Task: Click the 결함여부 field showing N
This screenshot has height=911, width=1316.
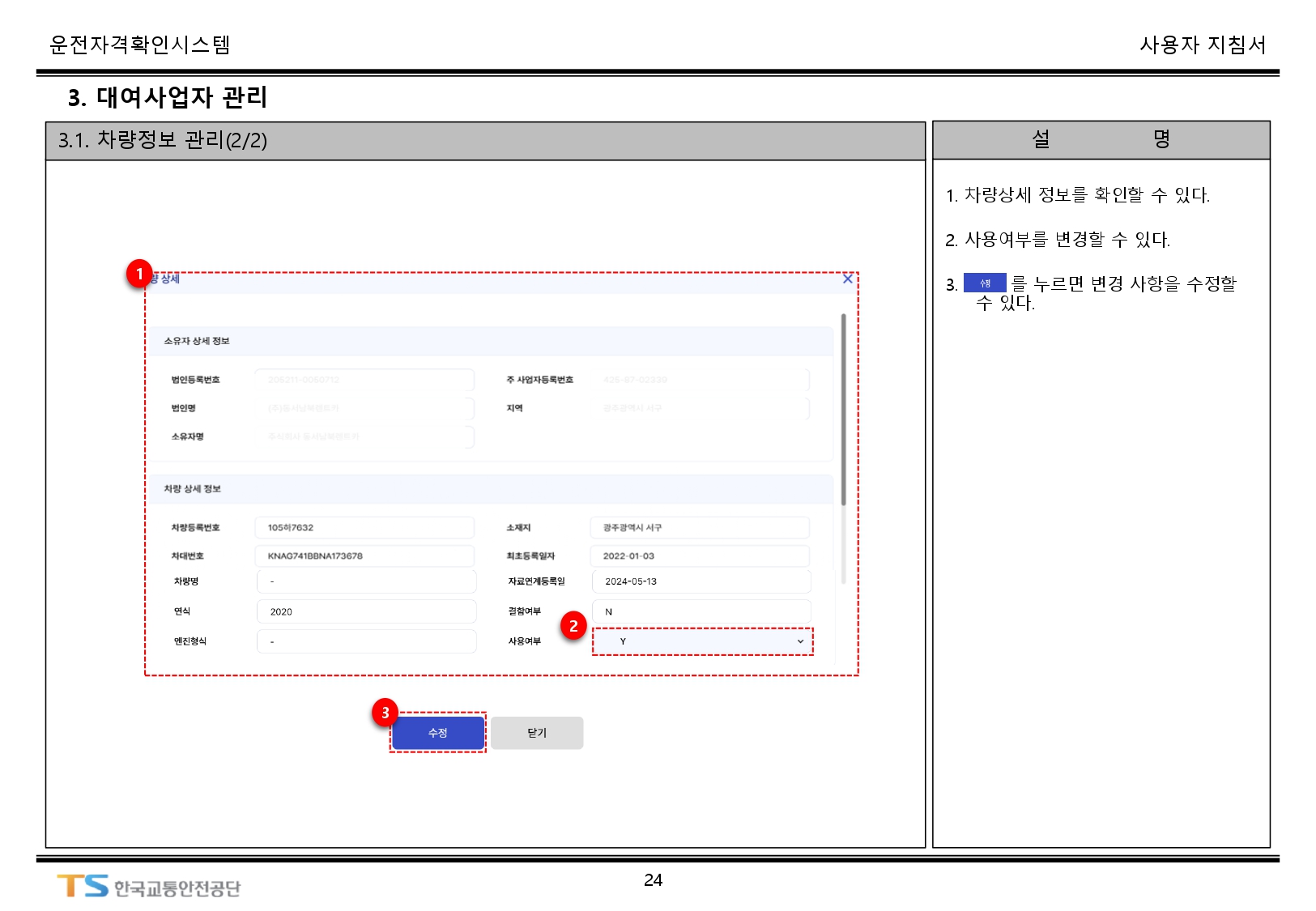Action: 701,611
